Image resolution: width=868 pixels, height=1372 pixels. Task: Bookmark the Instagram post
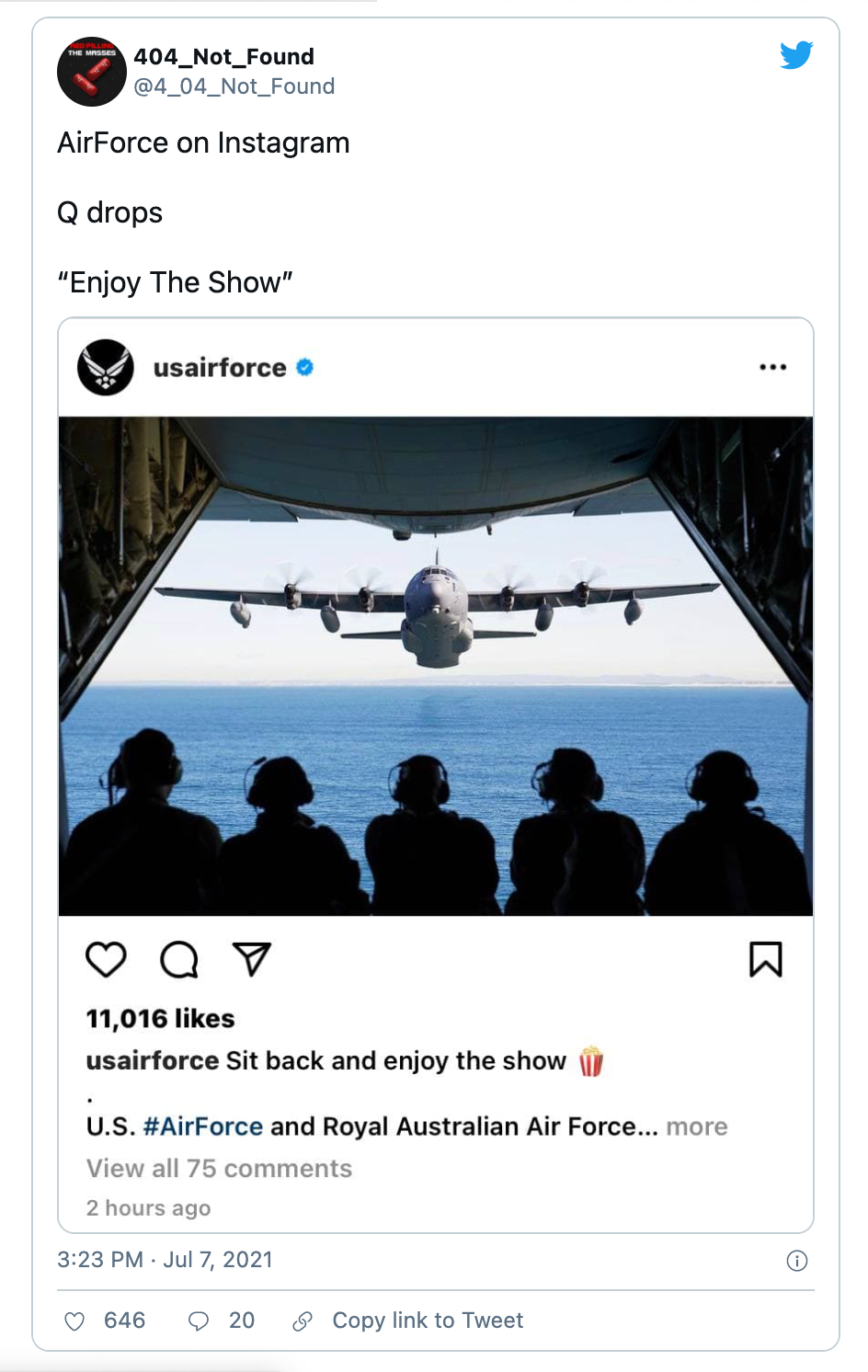(x=765, y=959)
